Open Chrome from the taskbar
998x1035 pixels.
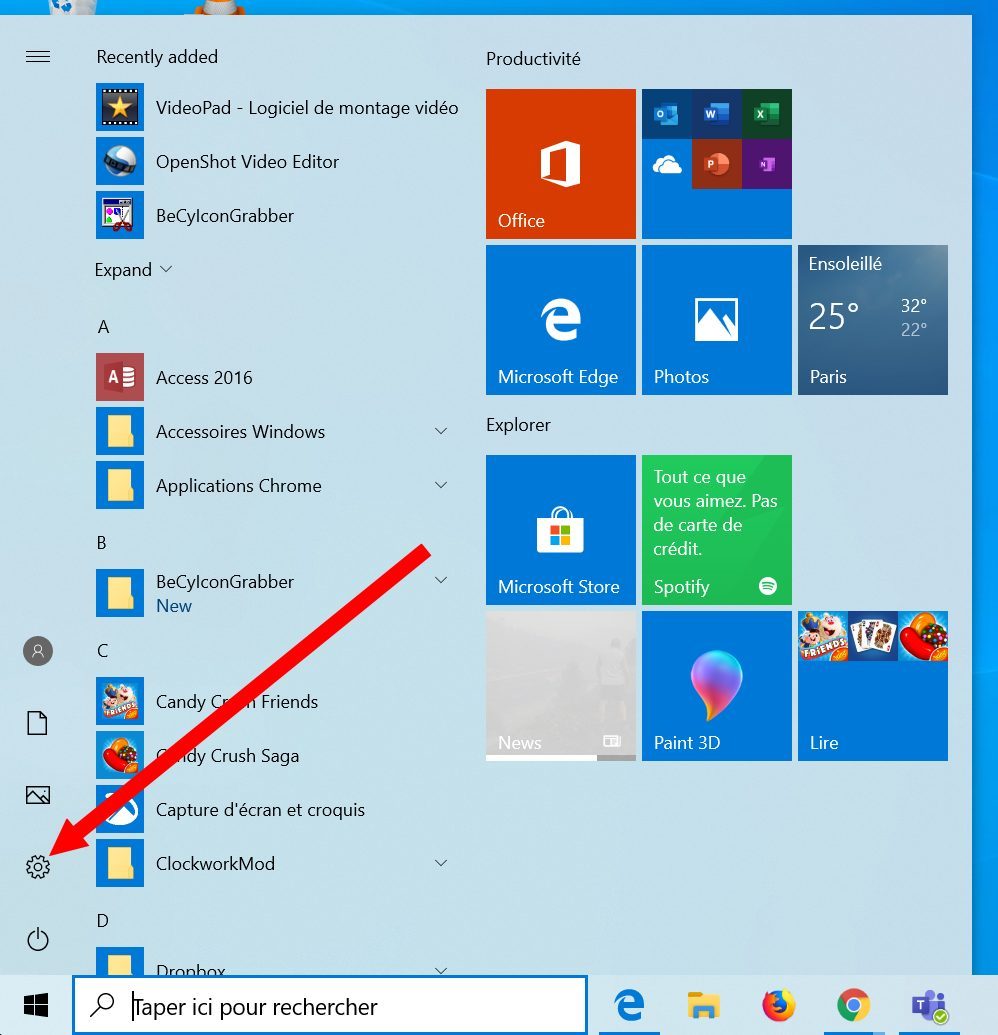point(853,1005)
